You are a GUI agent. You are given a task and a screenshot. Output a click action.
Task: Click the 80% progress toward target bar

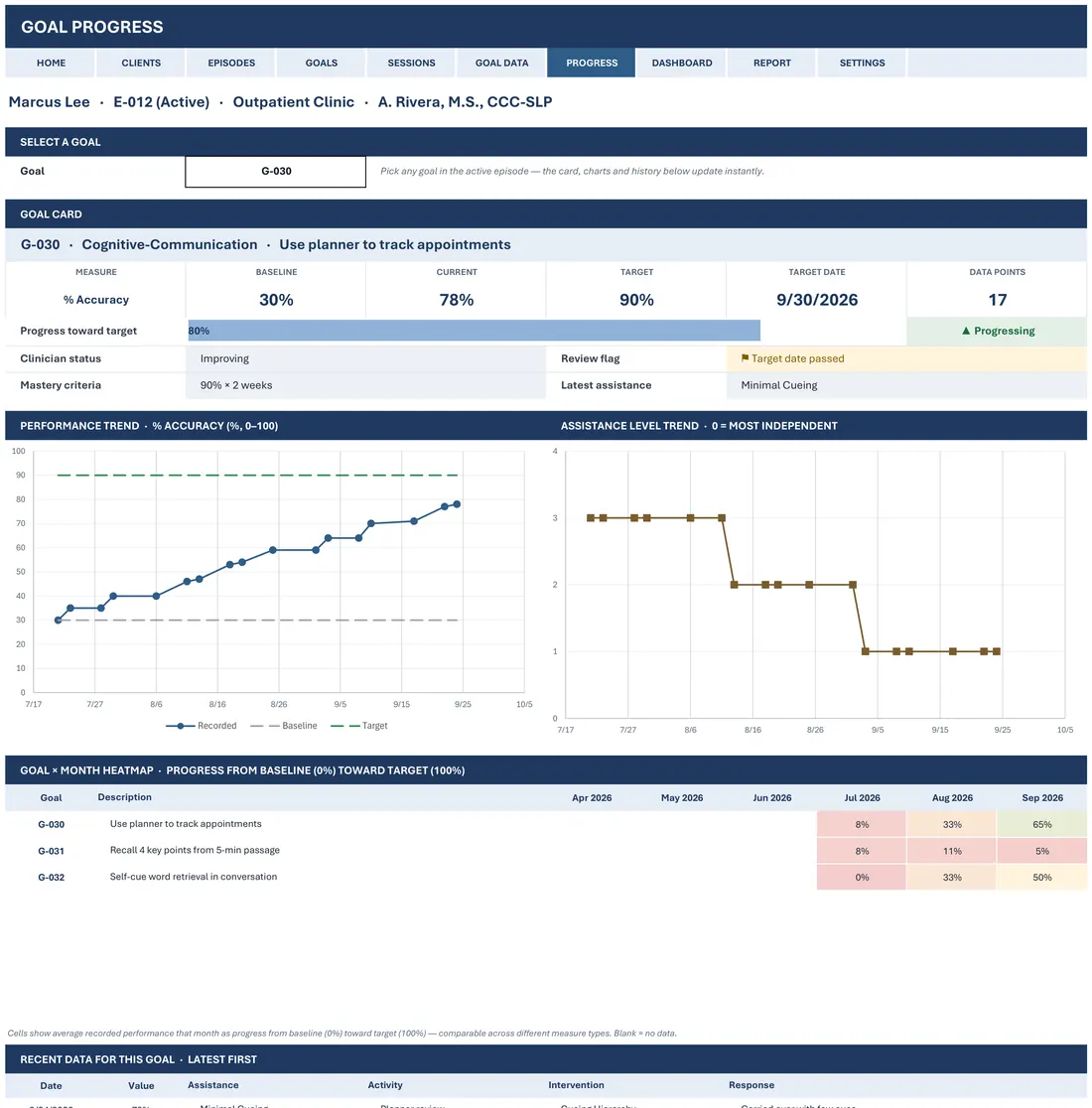(x=474, y=331)
